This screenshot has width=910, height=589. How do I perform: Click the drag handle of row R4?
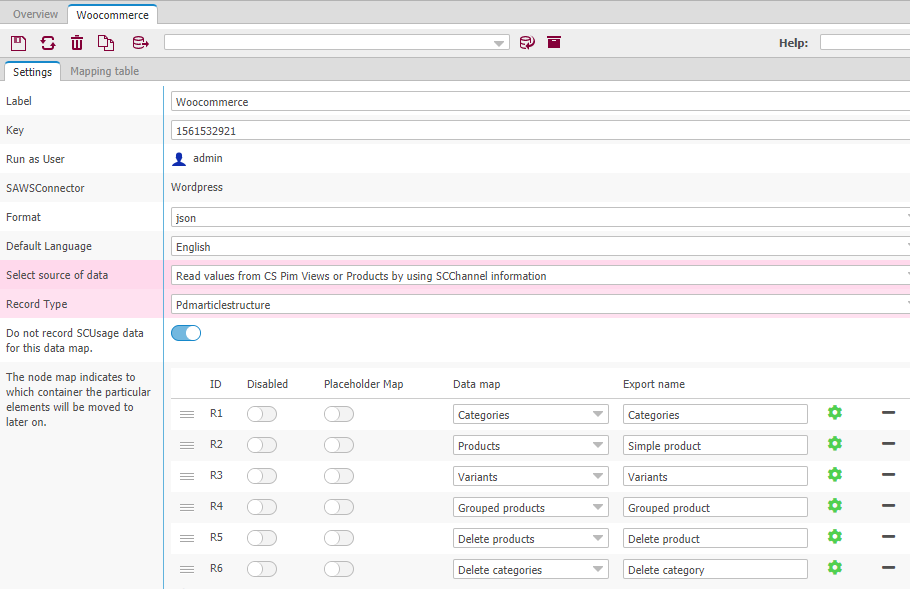pyautogui.click(x=187, y=507)
